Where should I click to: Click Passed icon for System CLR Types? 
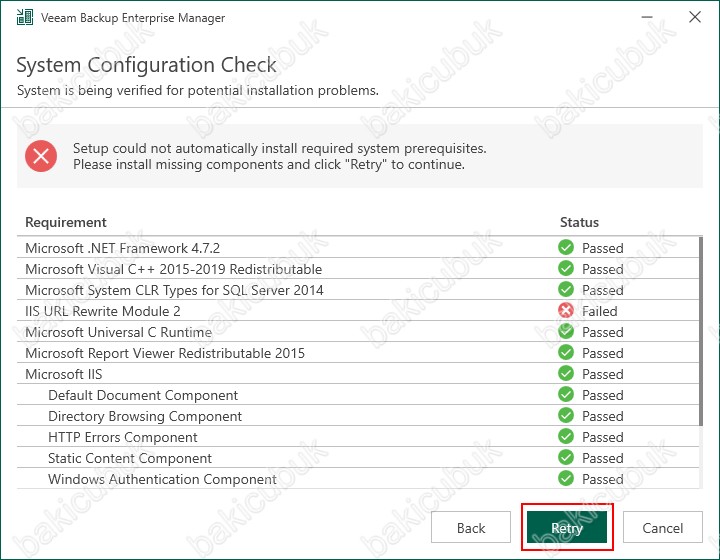point(566,290)
